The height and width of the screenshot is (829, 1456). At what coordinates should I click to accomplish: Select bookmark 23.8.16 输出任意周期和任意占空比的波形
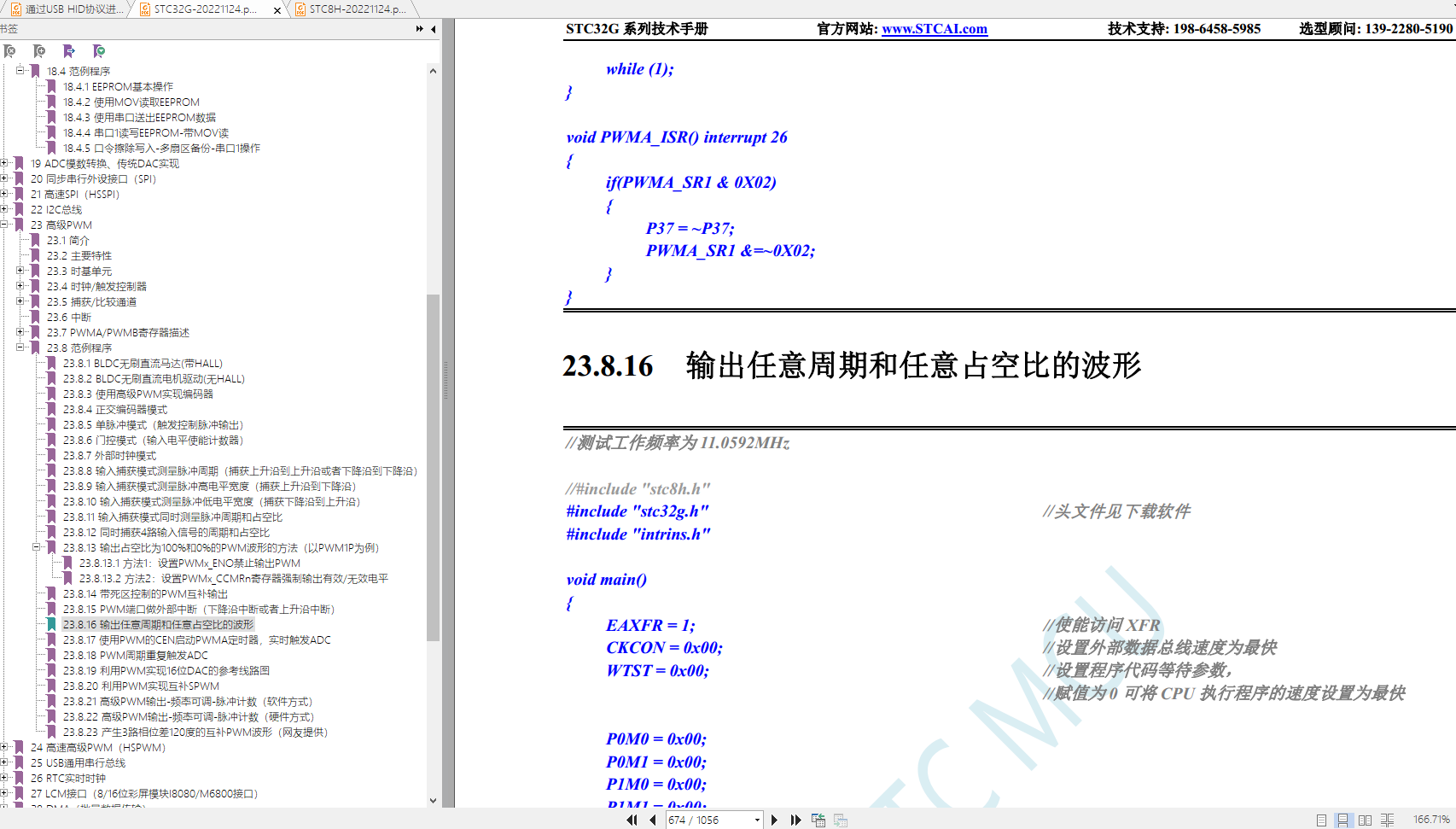(158, 625)
